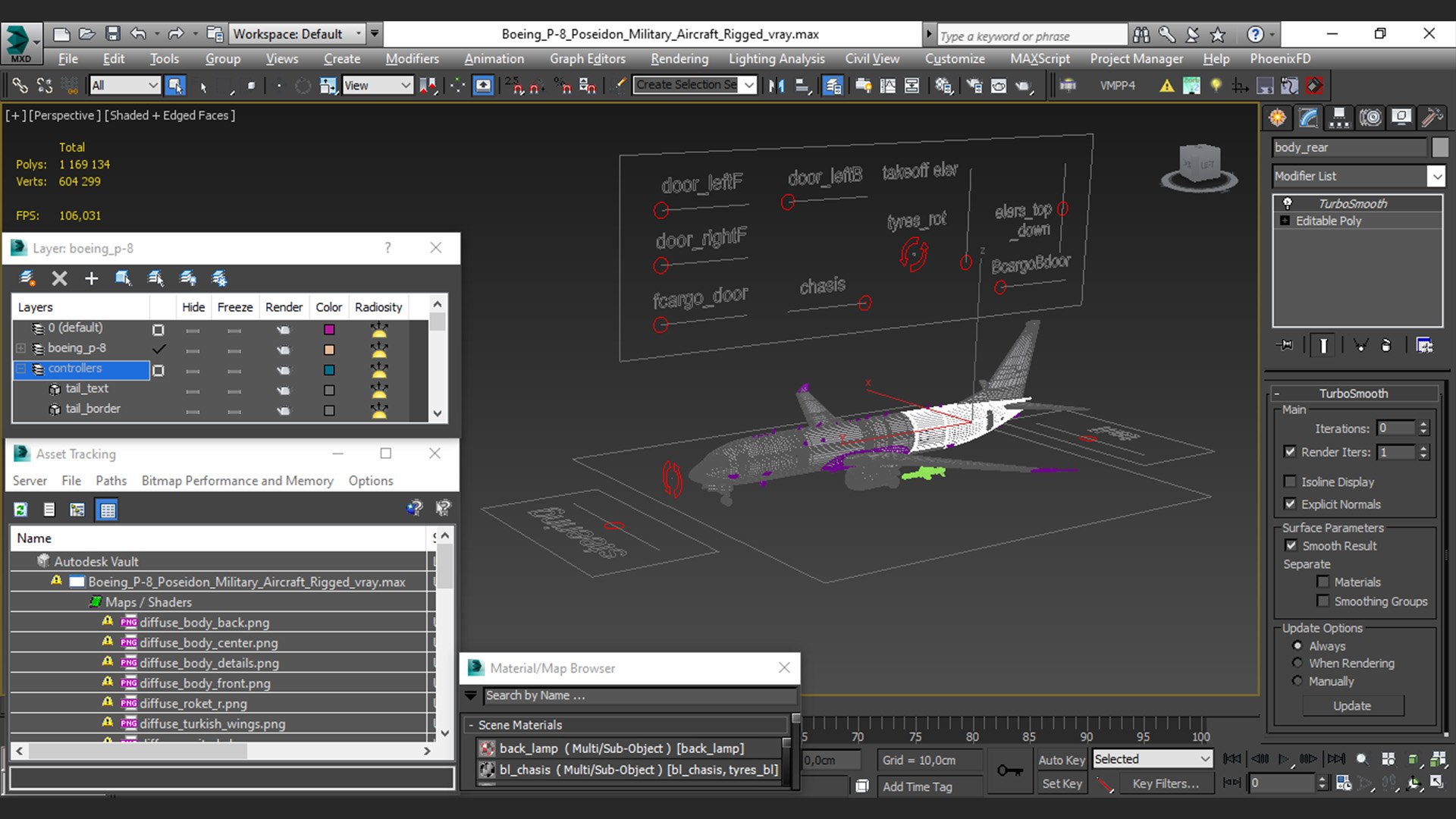This screenshot has width=1456, height=819.
Task: Open the Create Selection Set dropdown
Action: pyautogui.click(x=695, y=85)
